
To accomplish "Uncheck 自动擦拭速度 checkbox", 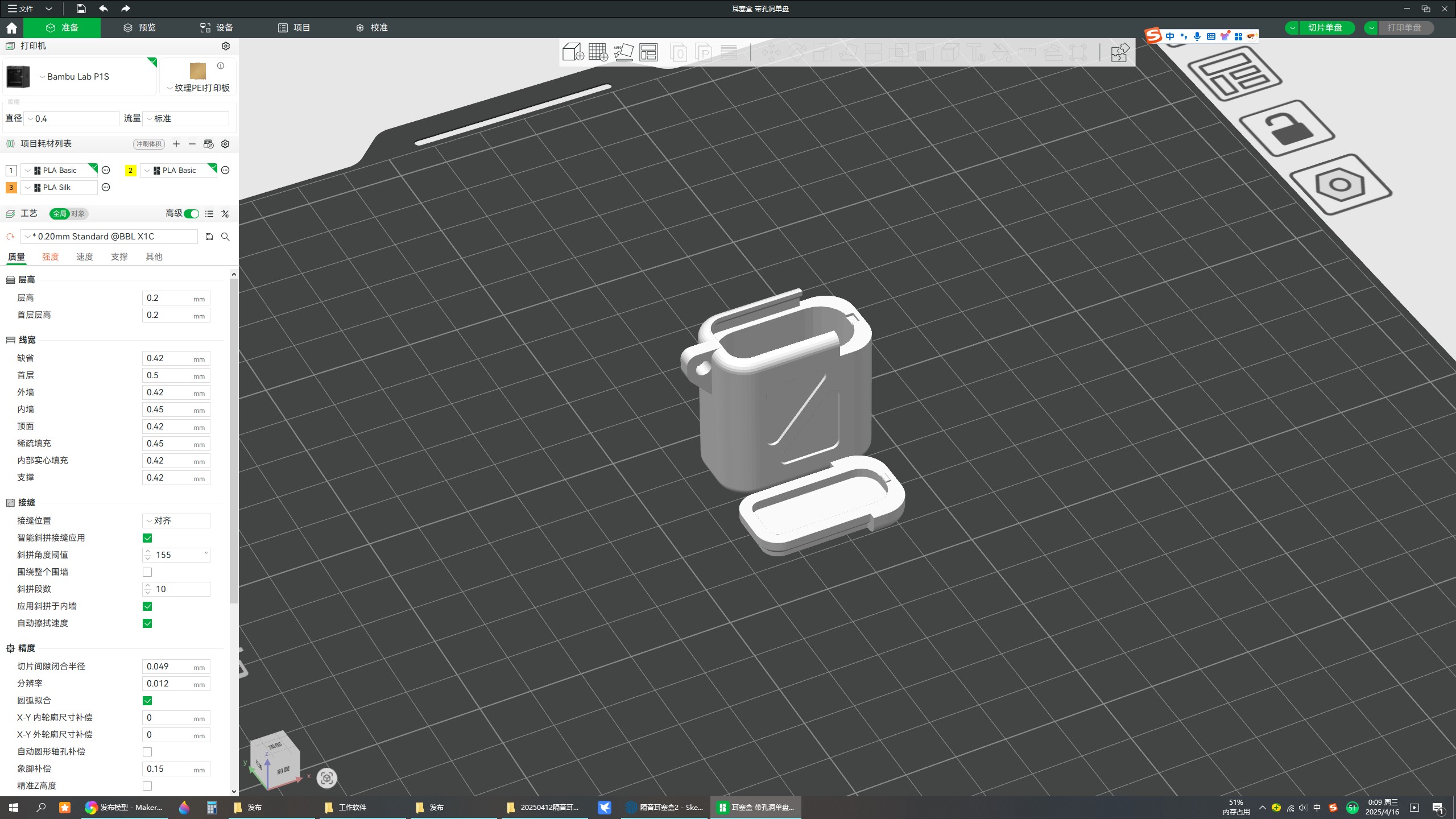I will coord(147,623).
